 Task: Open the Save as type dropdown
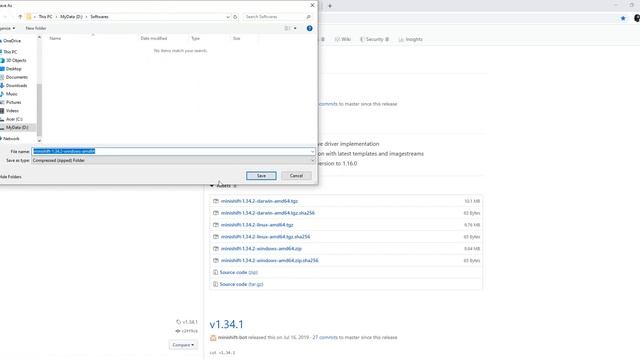(x=173, y=160)
